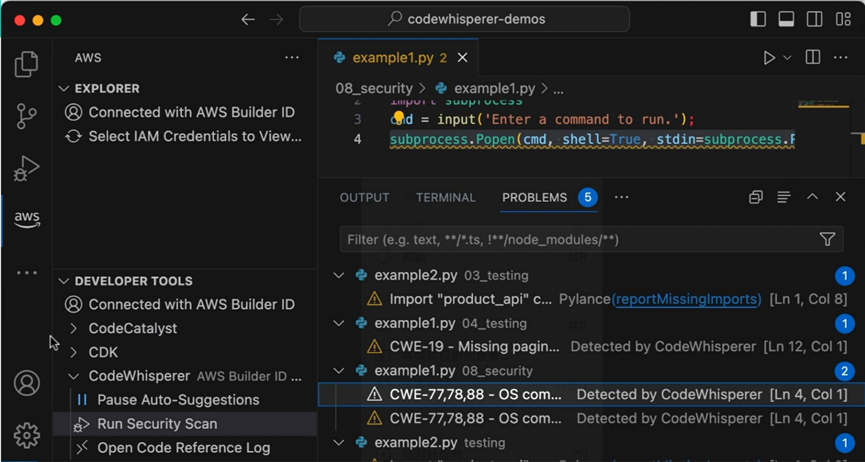Select the Import "product_api" warning row
Screen dimensions: 865x462
coord(591,299)
